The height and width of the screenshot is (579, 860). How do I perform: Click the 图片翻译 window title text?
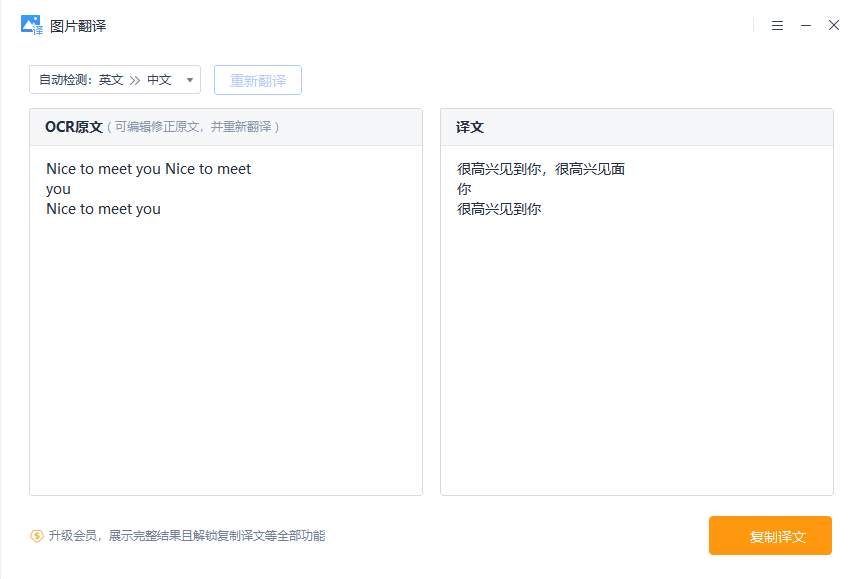76,25
